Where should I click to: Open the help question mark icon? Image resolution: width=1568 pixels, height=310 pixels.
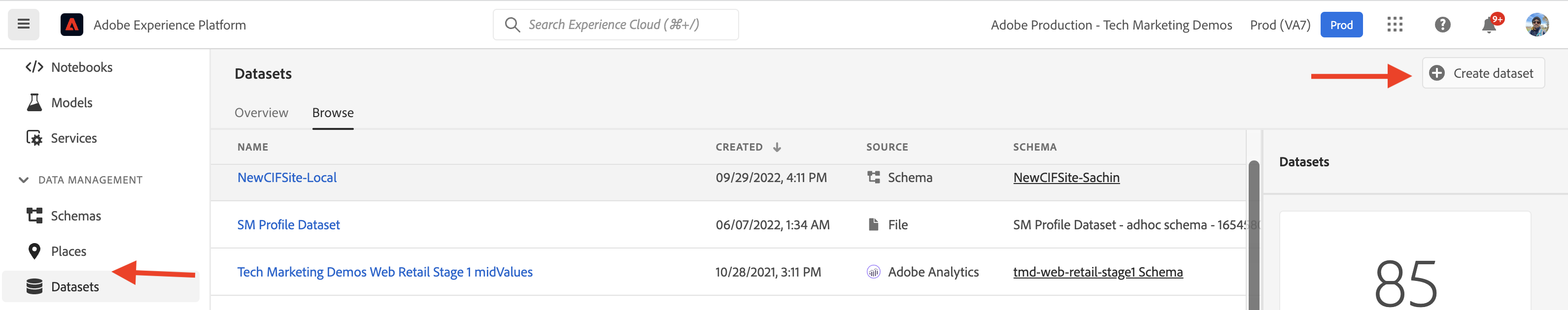1442,25
